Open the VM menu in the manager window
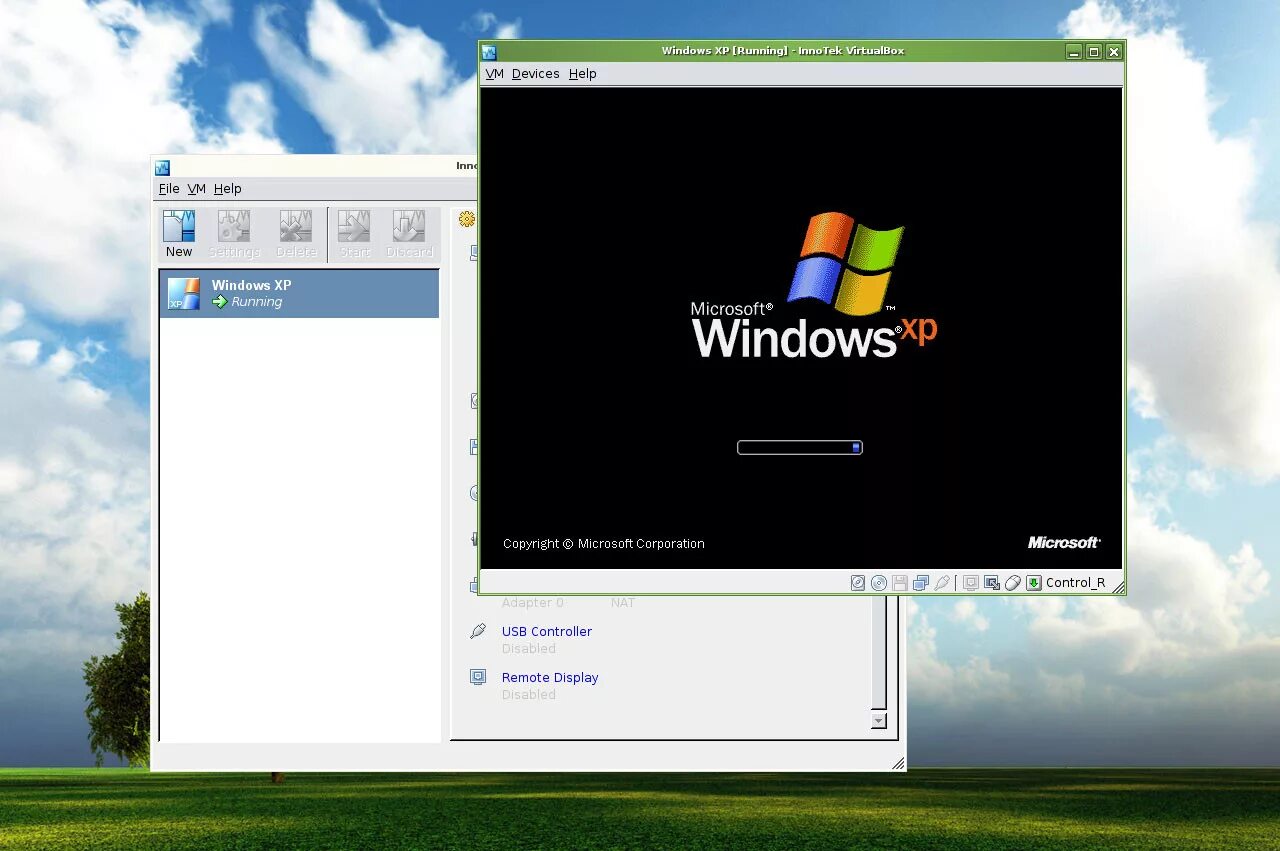Screen dimensions: 1280x851 click(x=197, y=188)
